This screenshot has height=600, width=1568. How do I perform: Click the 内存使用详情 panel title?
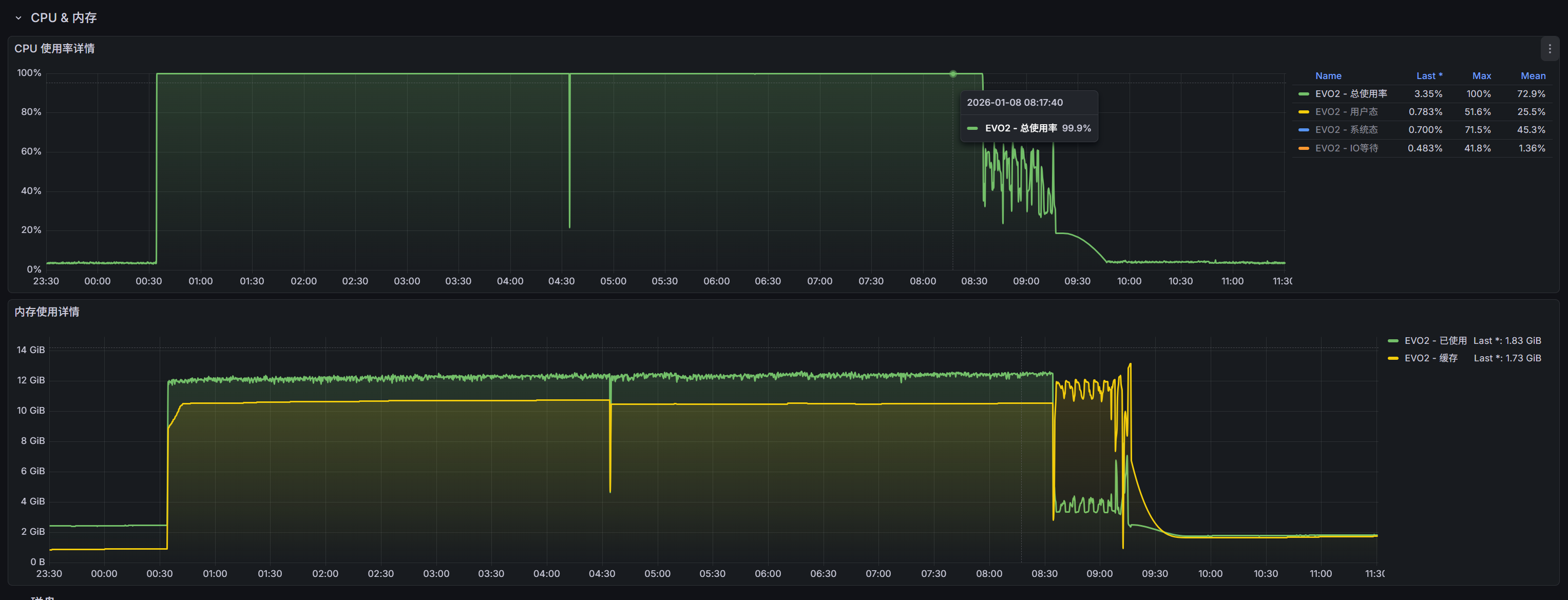tap(47, 312)
